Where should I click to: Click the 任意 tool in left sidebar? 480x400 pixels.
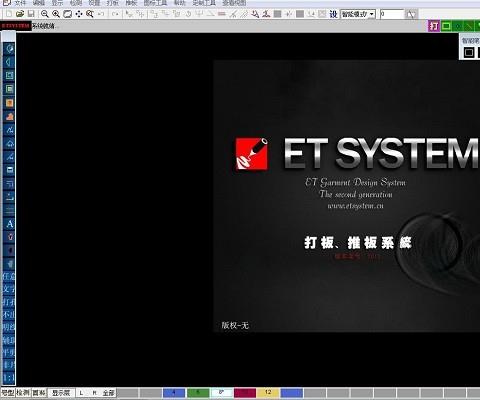coord(9,276)
